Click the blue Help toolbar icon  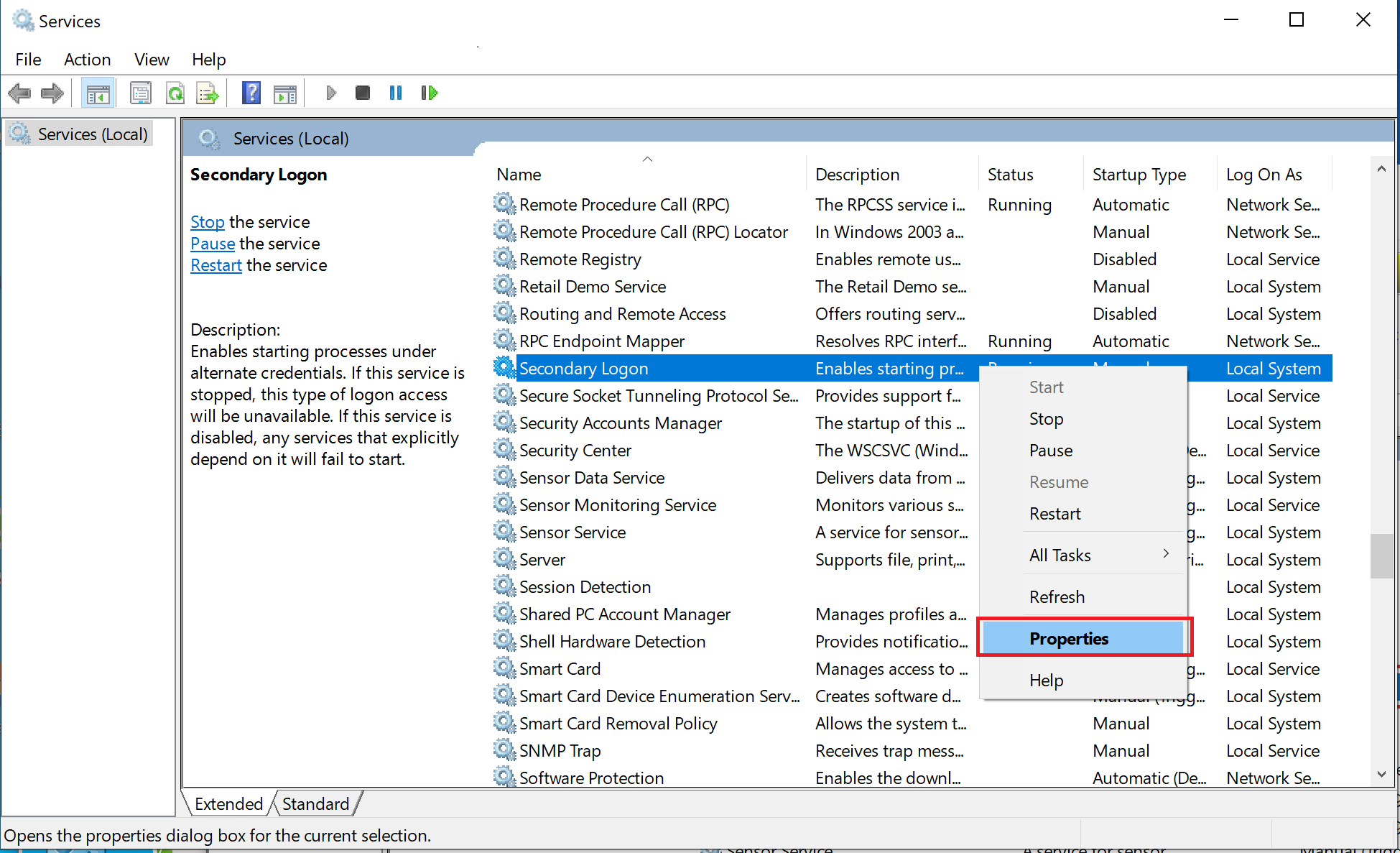[x=251, y=93]
